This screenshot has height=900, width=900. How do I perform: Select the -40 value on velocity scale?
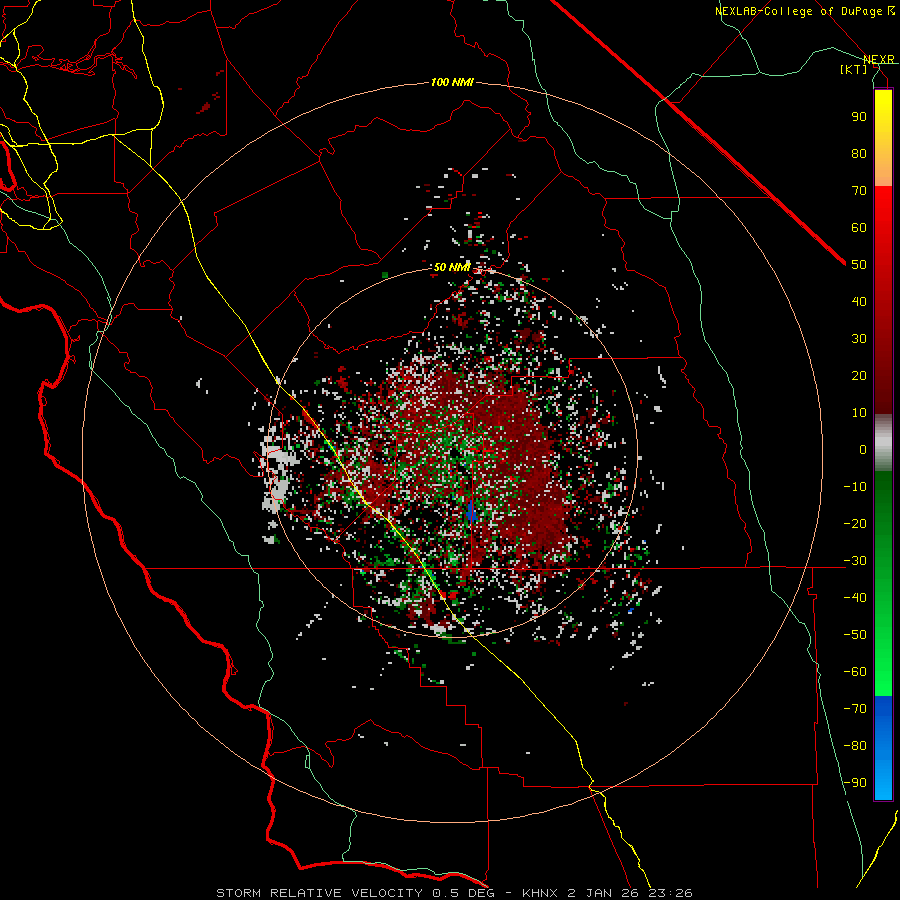(855, 598)
